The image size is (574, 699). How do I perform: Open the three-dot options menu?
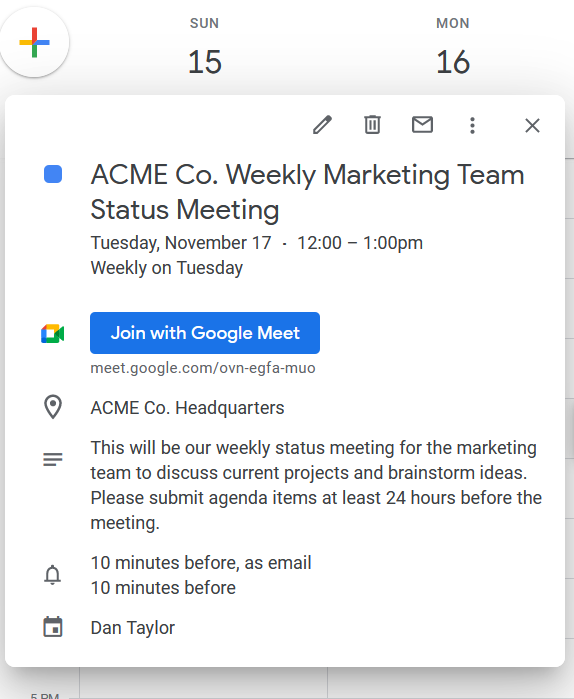click(x=472, y=125)
